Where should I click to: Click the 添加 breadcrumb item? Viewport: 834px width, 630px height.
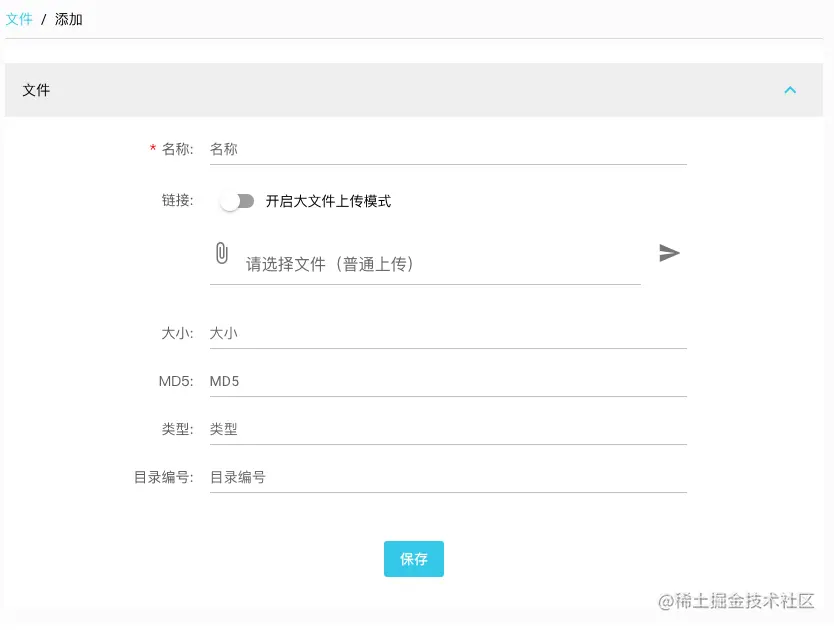pyautogui.click(x=68, y=18)
